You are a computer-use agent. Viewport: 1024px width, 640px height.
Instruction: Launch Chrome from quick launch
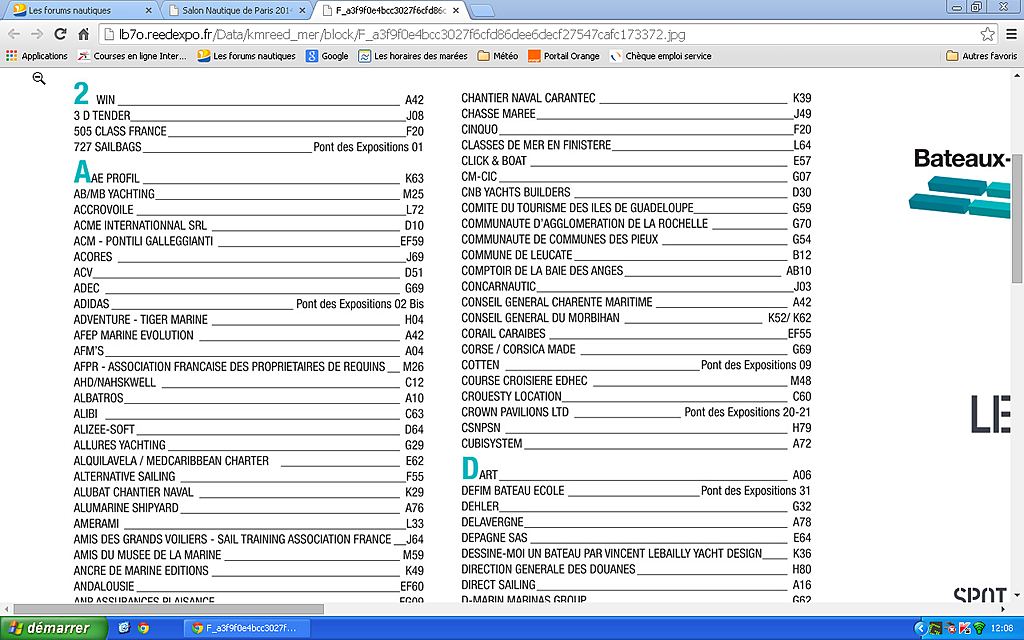click(143, 628)
